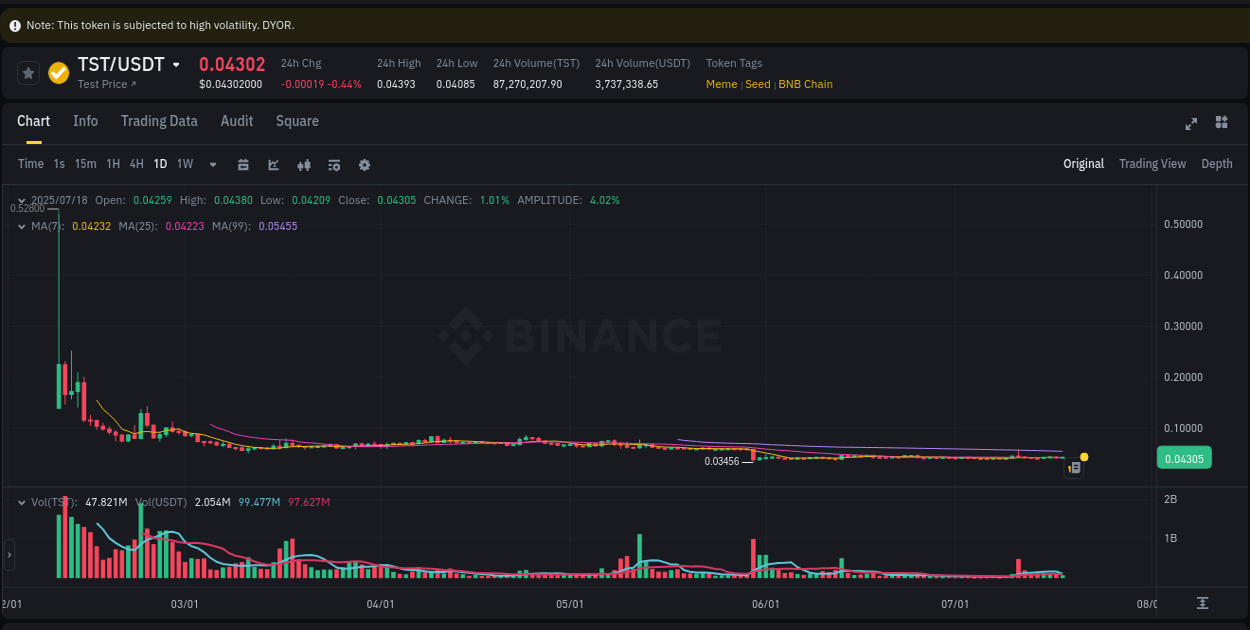Open the BNB Chain token tag

click(805, 84)
